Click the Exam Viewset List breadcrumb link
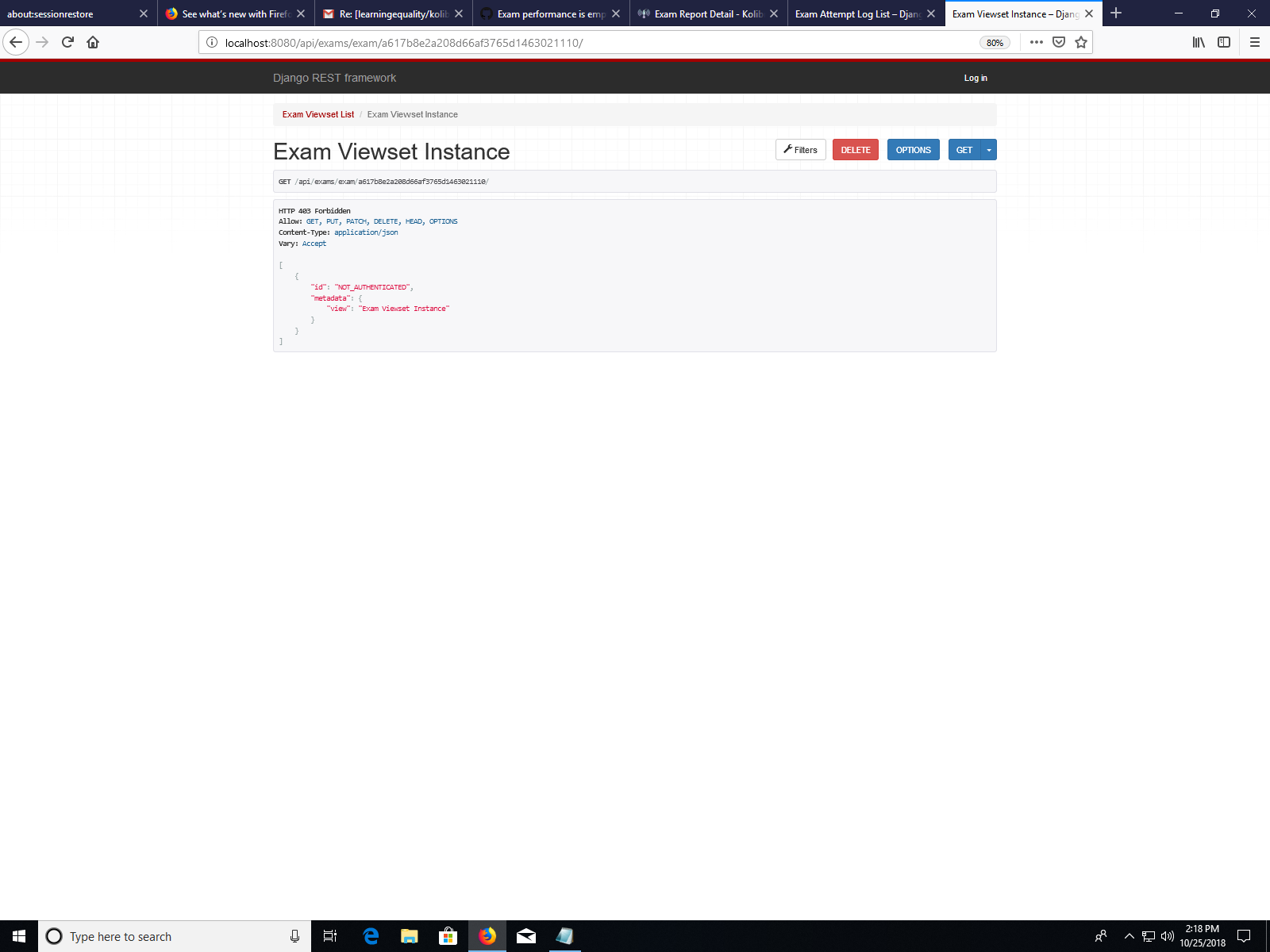 coord(317,114)
